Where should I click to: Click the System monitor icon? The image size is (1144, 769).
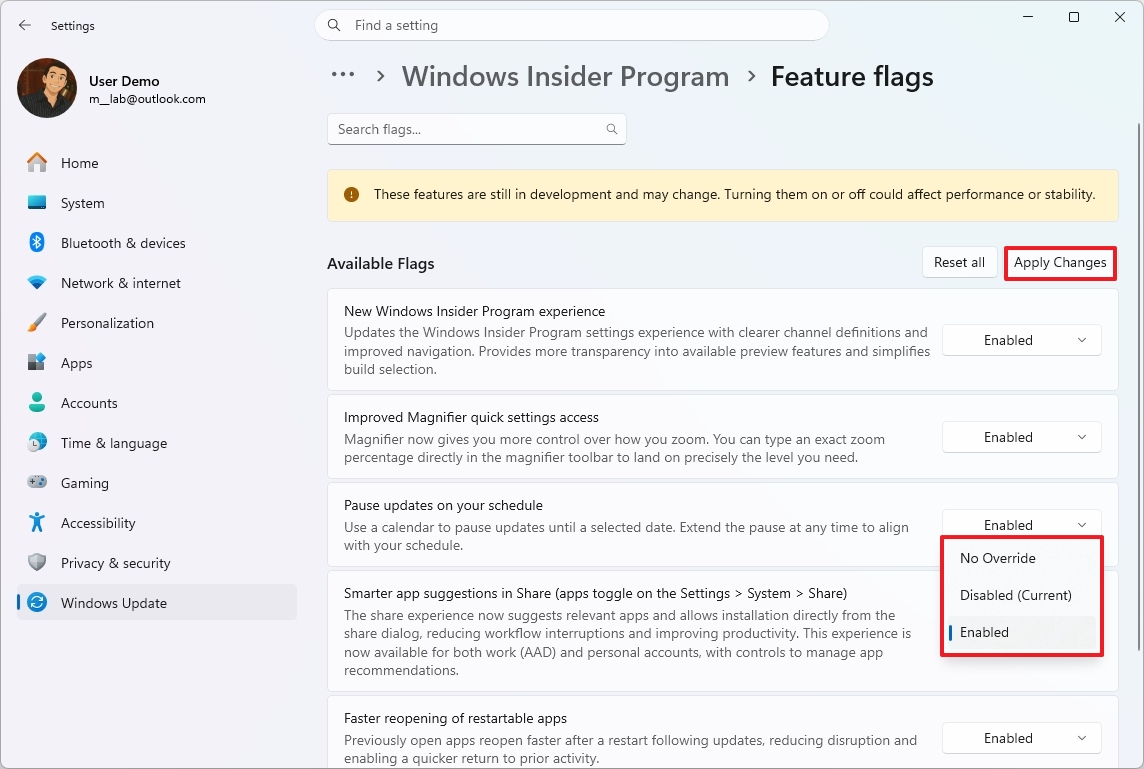[37, 203]
